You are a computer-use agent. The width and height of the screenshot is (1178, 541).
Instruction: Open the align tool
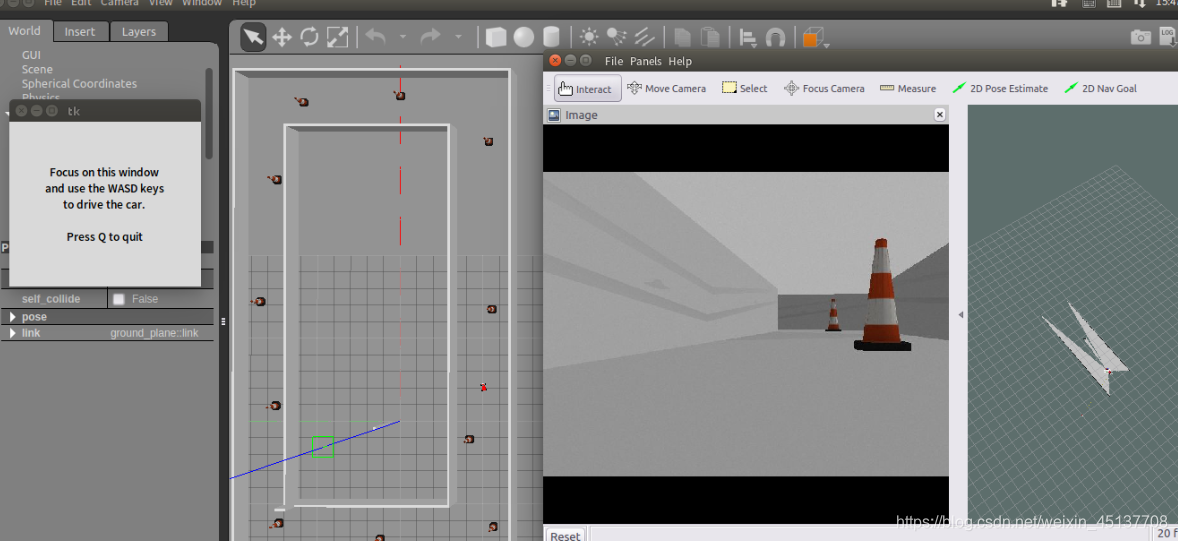[x=748, y=38]
